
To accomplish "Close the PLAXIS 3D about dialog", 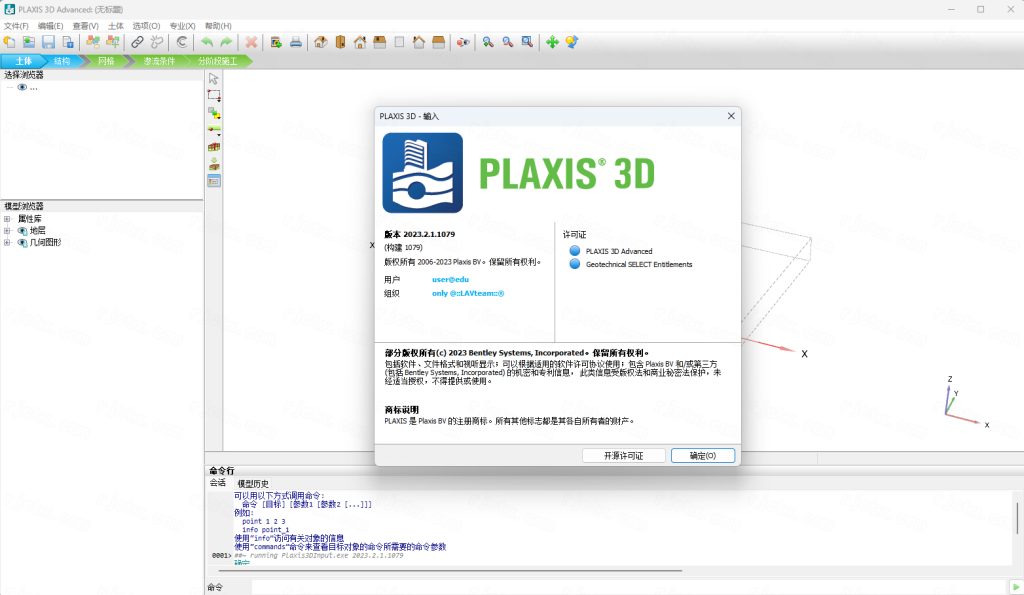I will (x=731, y=116).
